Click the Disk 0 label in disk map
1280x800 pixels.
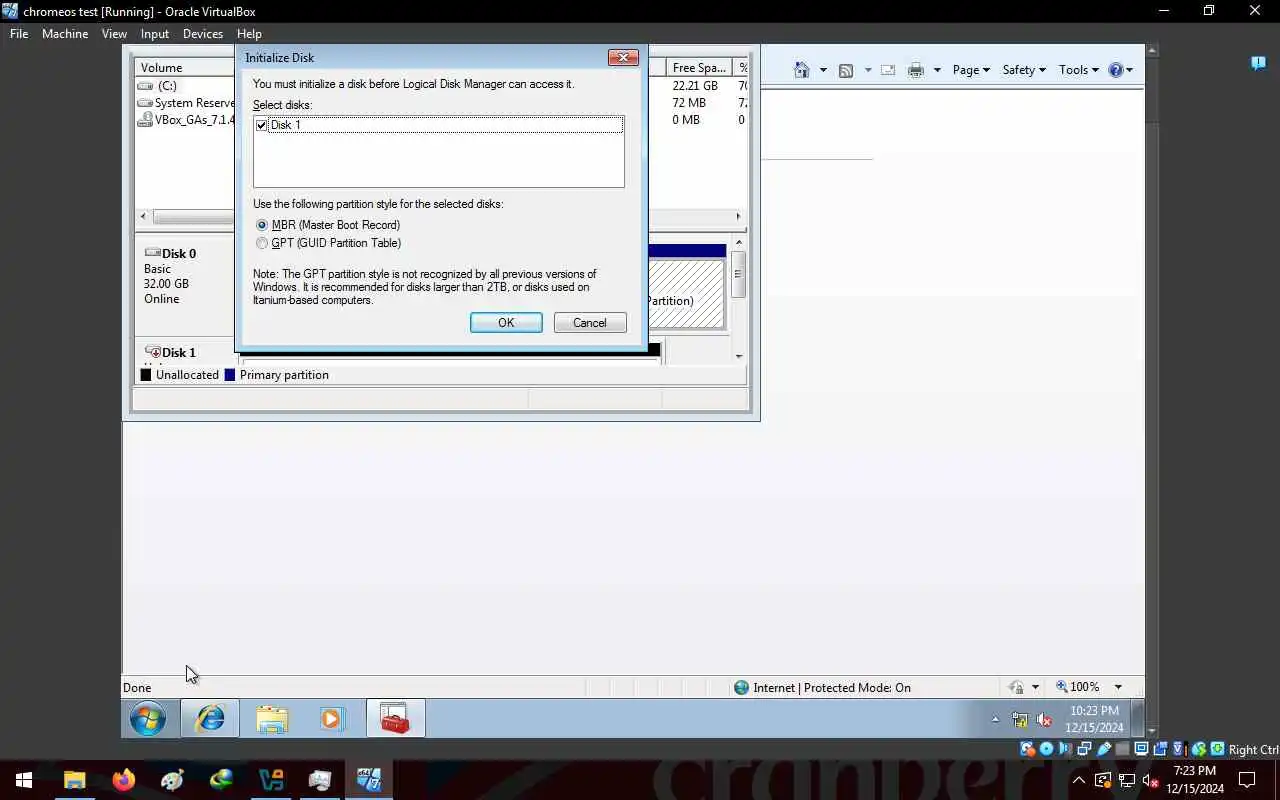pyautogui.click(x=179, y=254)
